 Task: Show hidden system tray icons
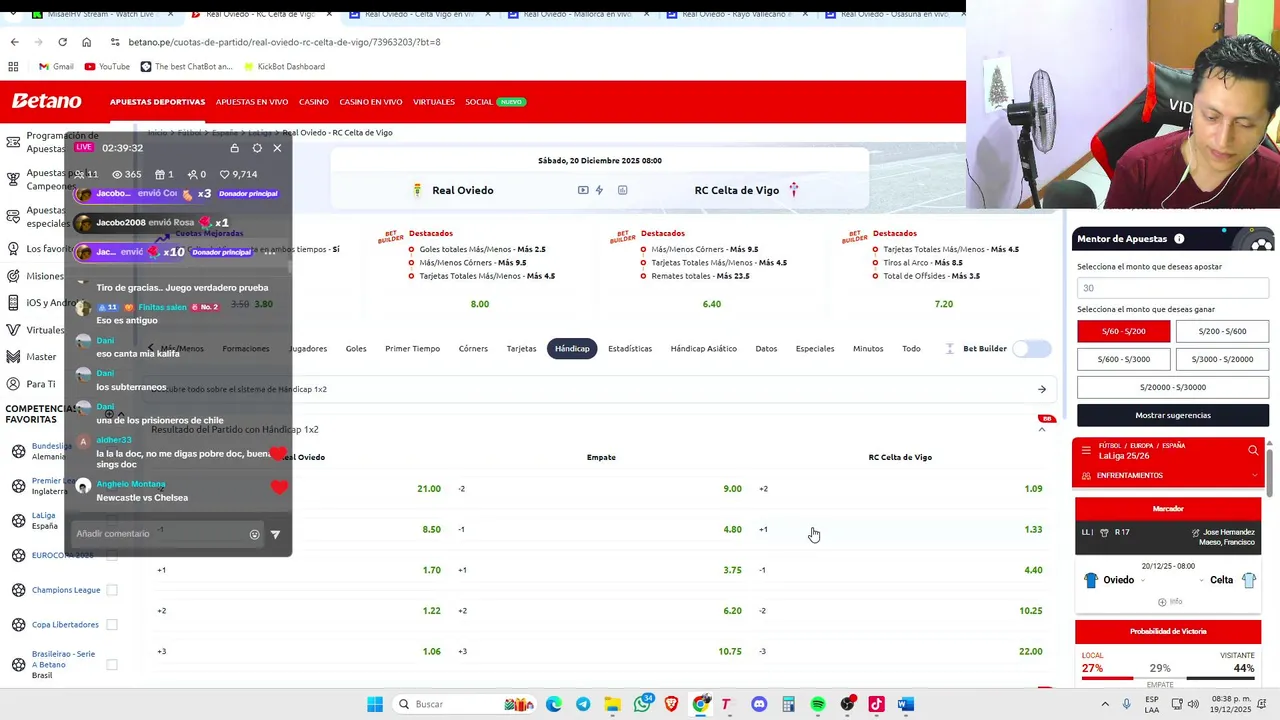(1105, 704)
